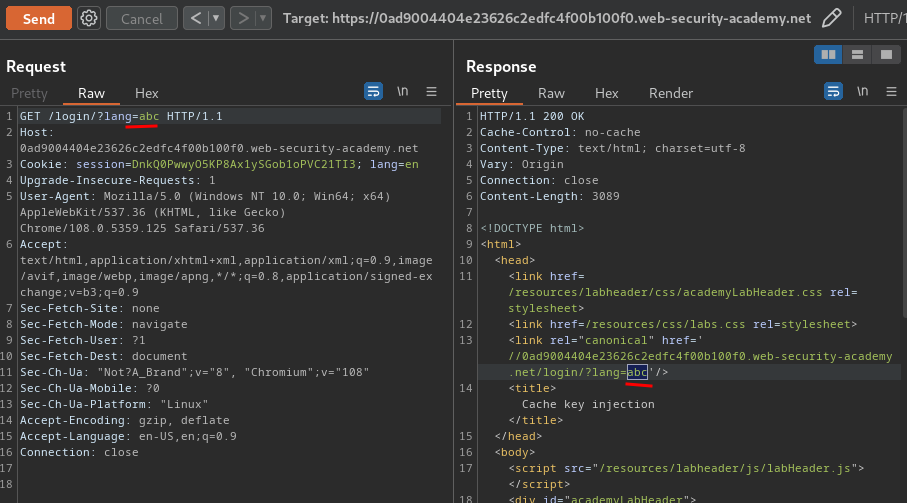Click the Vary: Origin response header
The width and height of the screenshot is (907, 503).
click(x=522, y=164)
